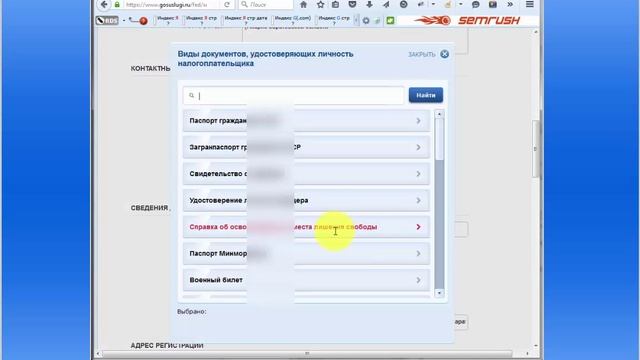Go back using the browser back arrow
640x360 pixels.
[x=104, y=4]
